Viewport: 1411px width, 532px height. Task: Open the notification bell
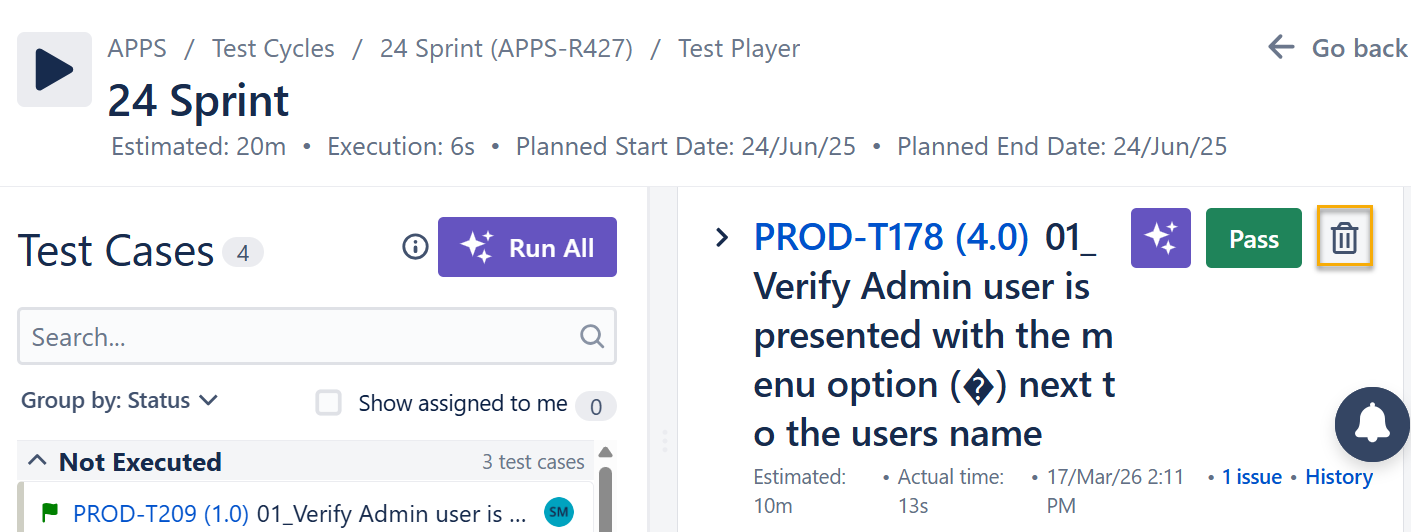coord(1372,424)
